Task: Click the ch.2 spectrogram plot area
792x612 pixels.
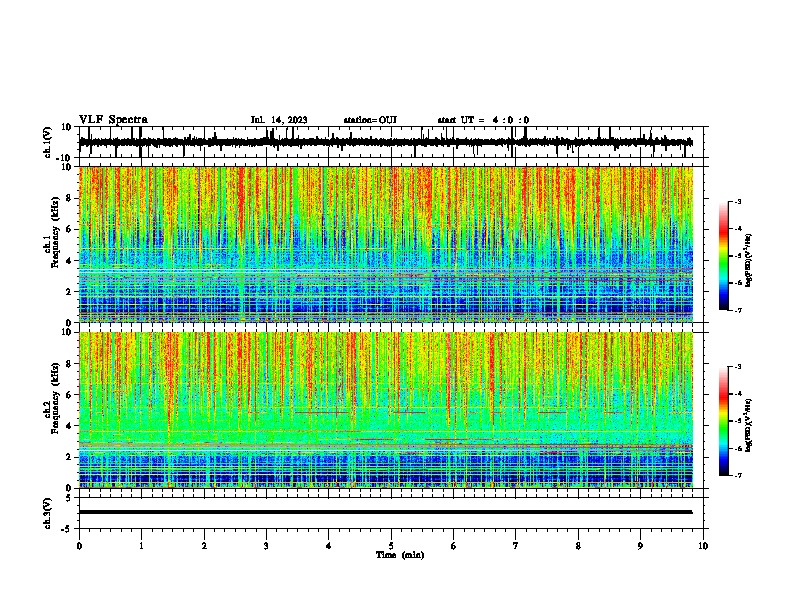Action: (x=386, y=410)
